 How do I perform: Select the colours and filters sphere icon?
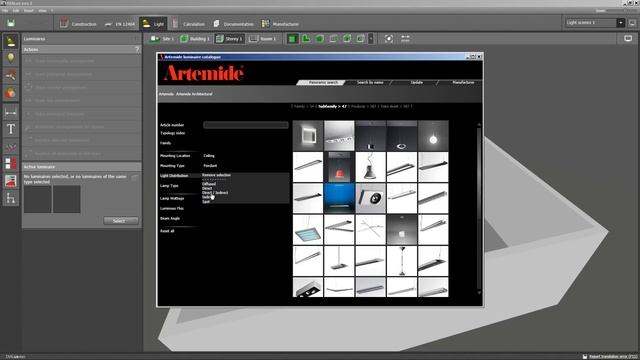pyautogui.click(x=11, y=93)
